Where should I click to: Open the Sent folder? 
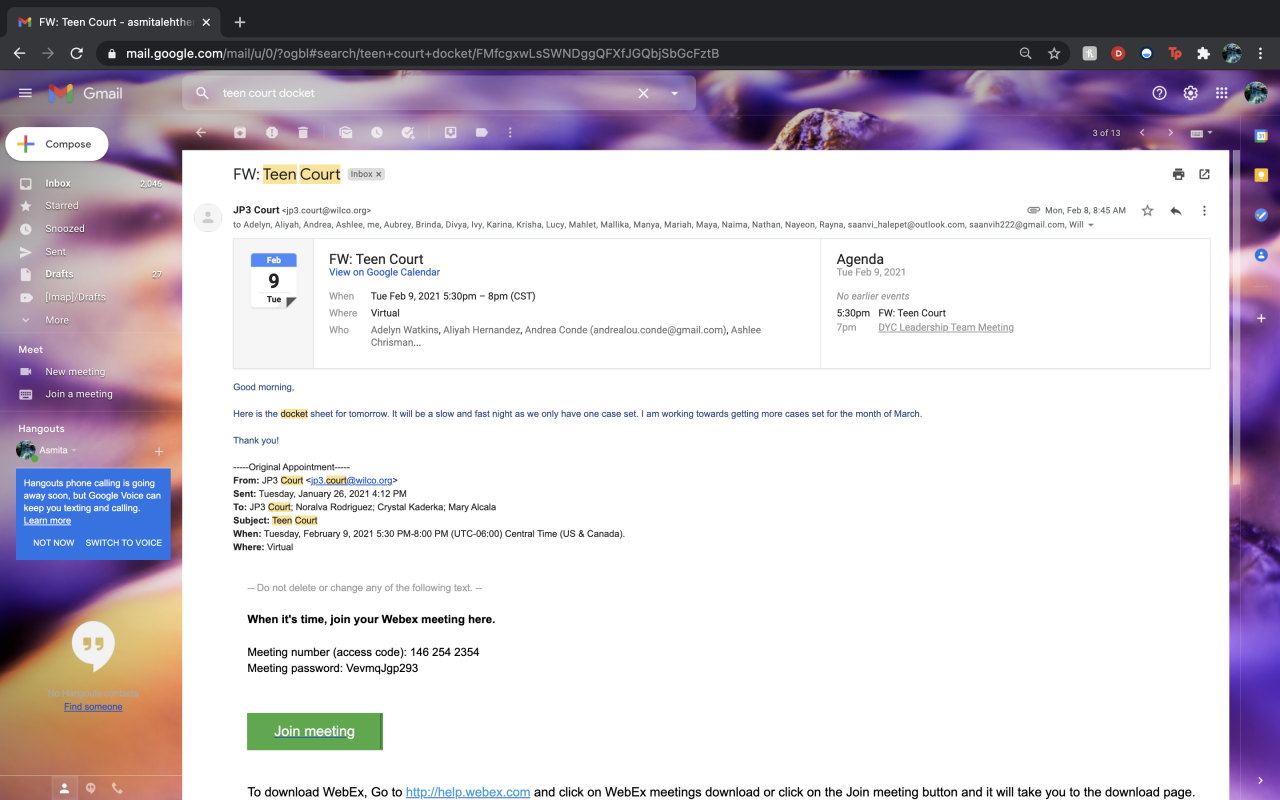[x=56, y=252]
